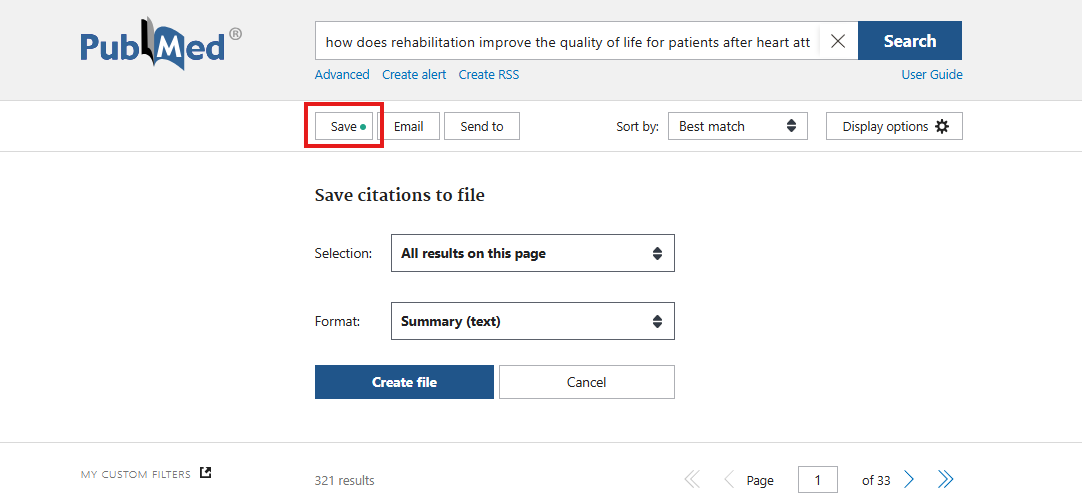Screen dimensions: 1082x504
Task: Open My Custom Filters external link icon
Action: click(205, 473)
